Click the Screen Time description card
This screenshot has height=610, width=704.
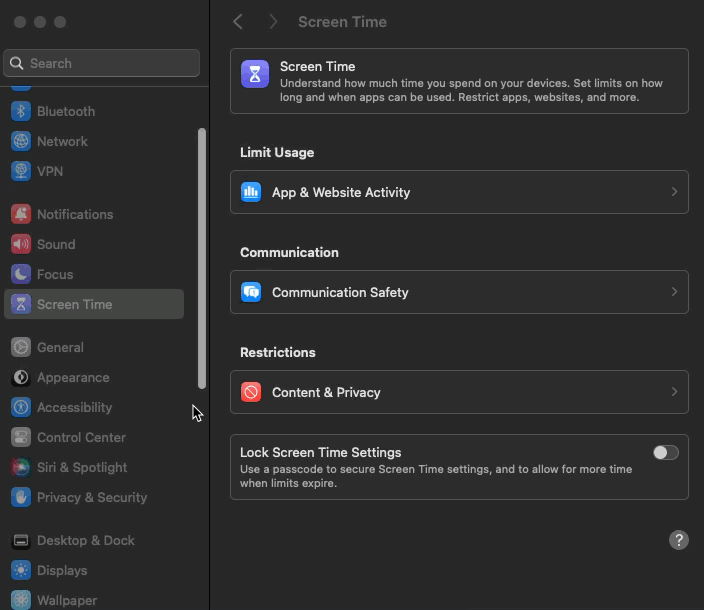pos(459,81)
